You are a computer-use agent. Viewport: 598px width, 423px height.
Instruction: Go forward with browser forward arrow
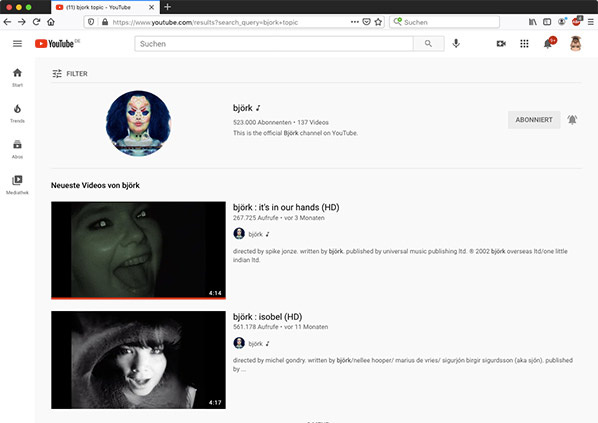click(22, 22)
